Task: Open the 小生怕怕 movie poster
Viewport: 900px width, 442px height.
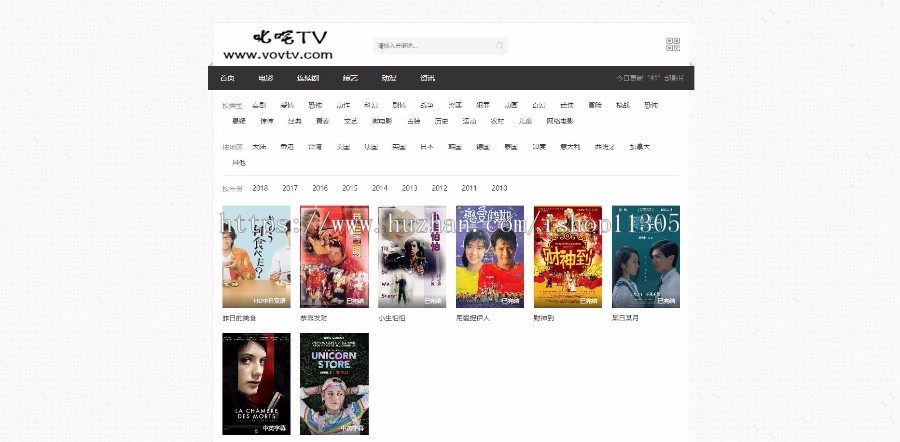Action: (x=412, y=257)
